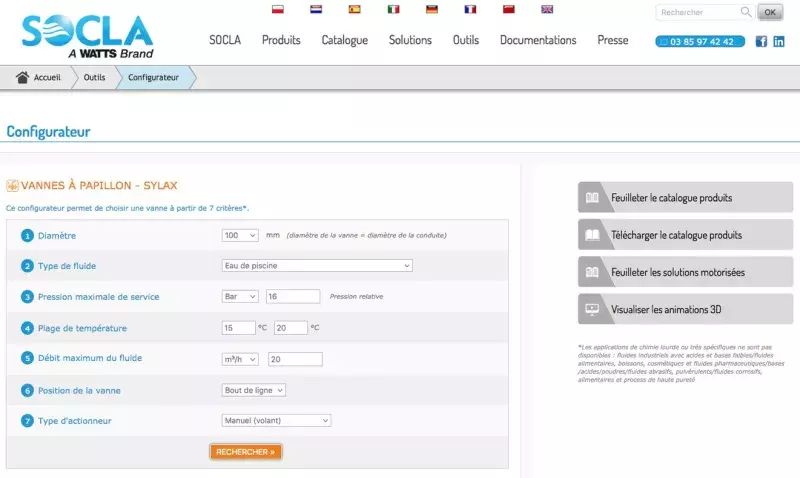Open the Facebook page icon

tap(761, 42)
